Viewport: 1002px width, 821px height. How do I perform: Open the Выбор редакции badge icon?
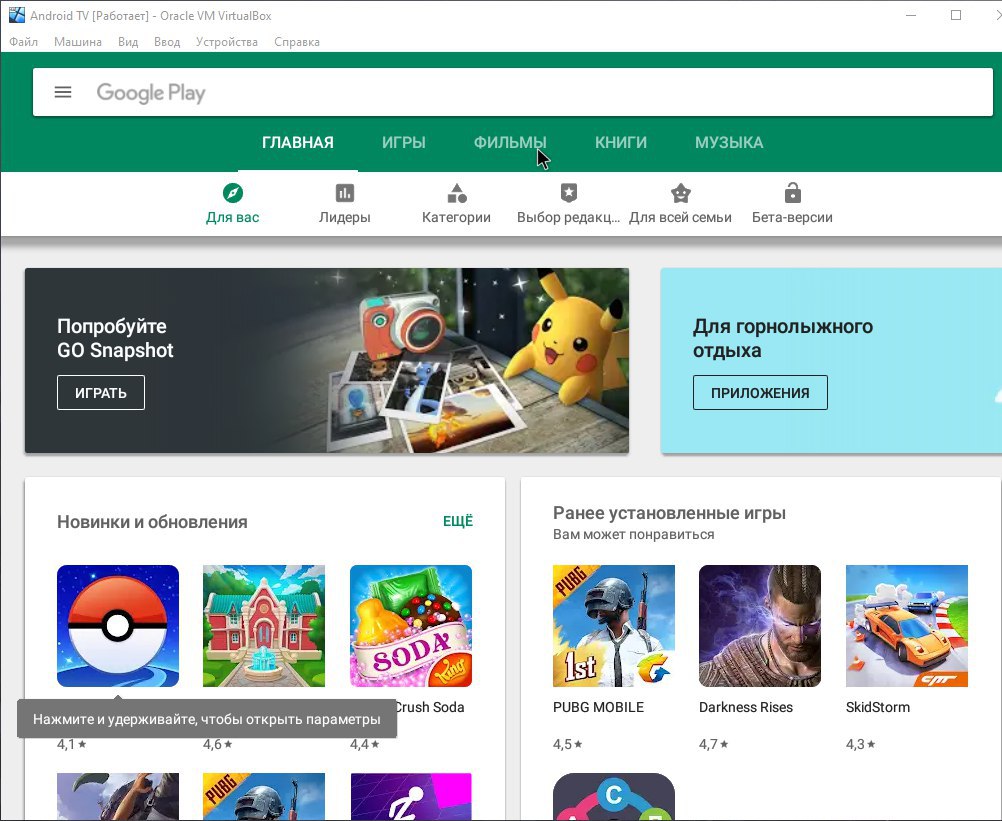coord(569,193)
